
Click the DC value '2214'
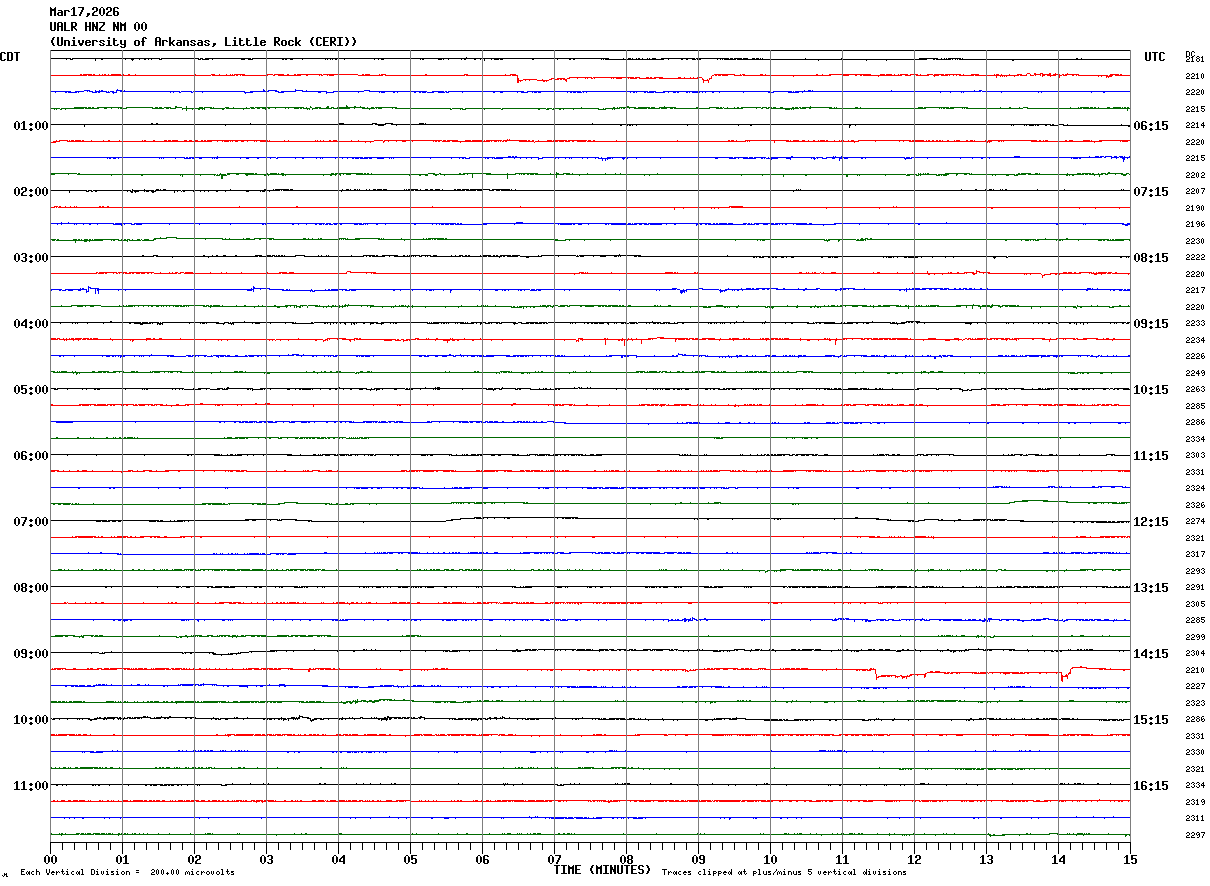(1194, 126)
